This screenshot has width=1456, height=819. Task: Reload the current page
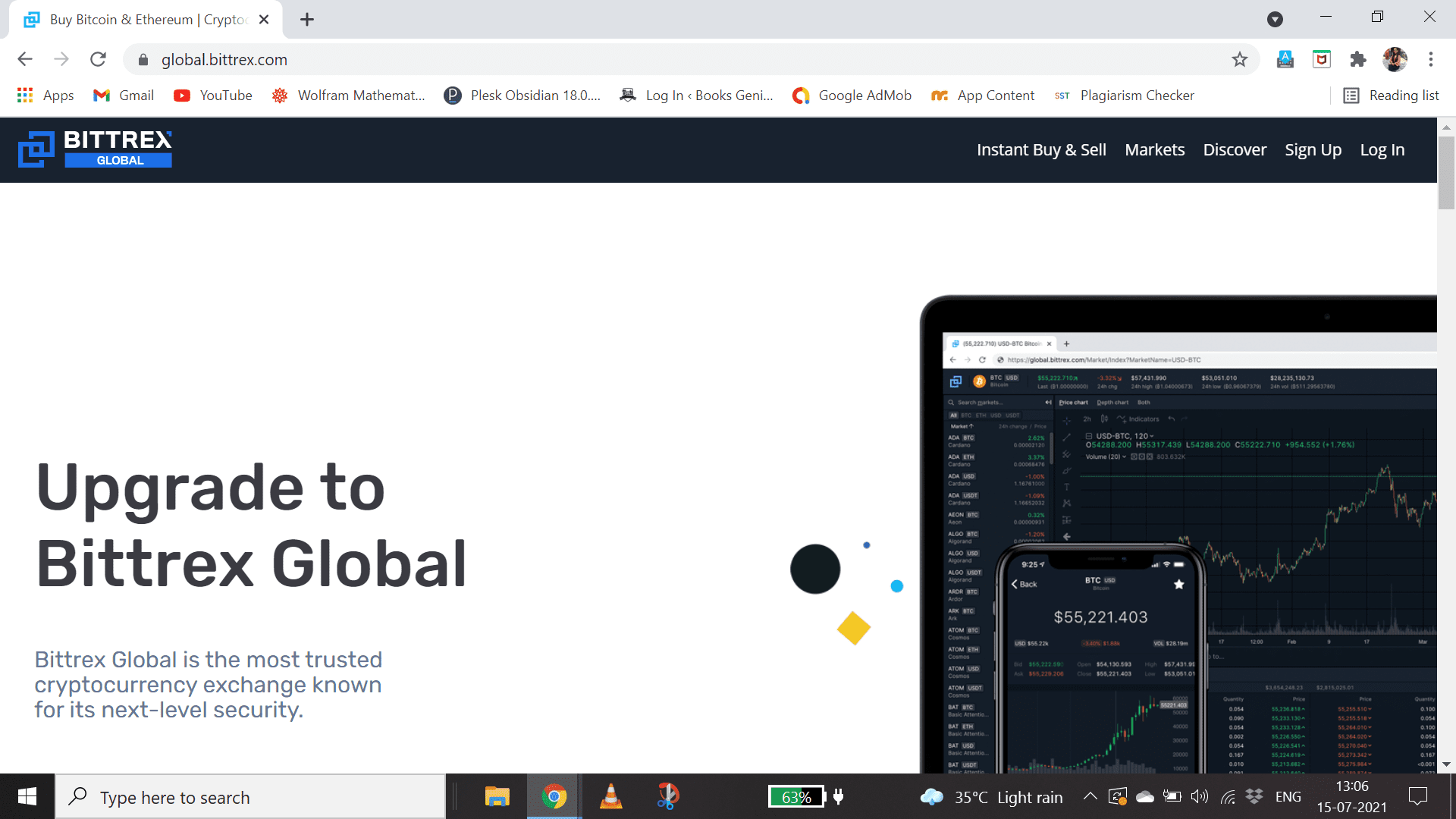[x=98, y=59]
